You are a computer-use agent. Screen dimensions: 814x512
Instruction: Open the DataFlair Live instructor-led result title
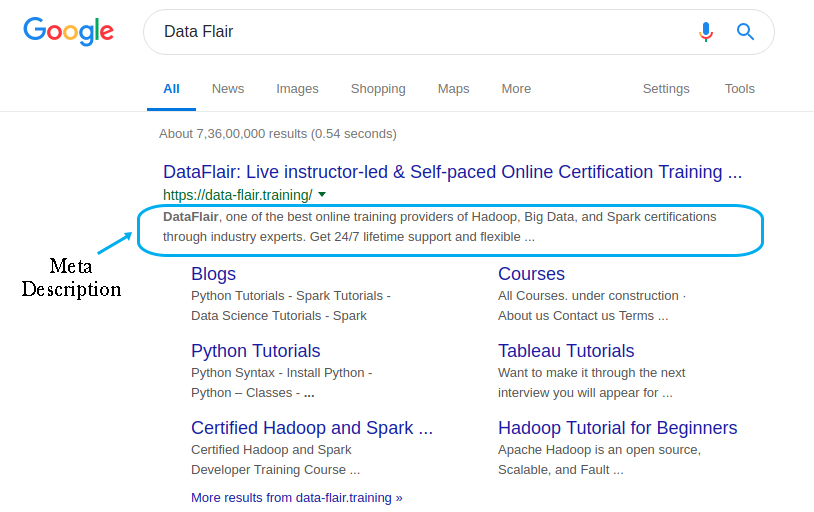pos(452,172)
